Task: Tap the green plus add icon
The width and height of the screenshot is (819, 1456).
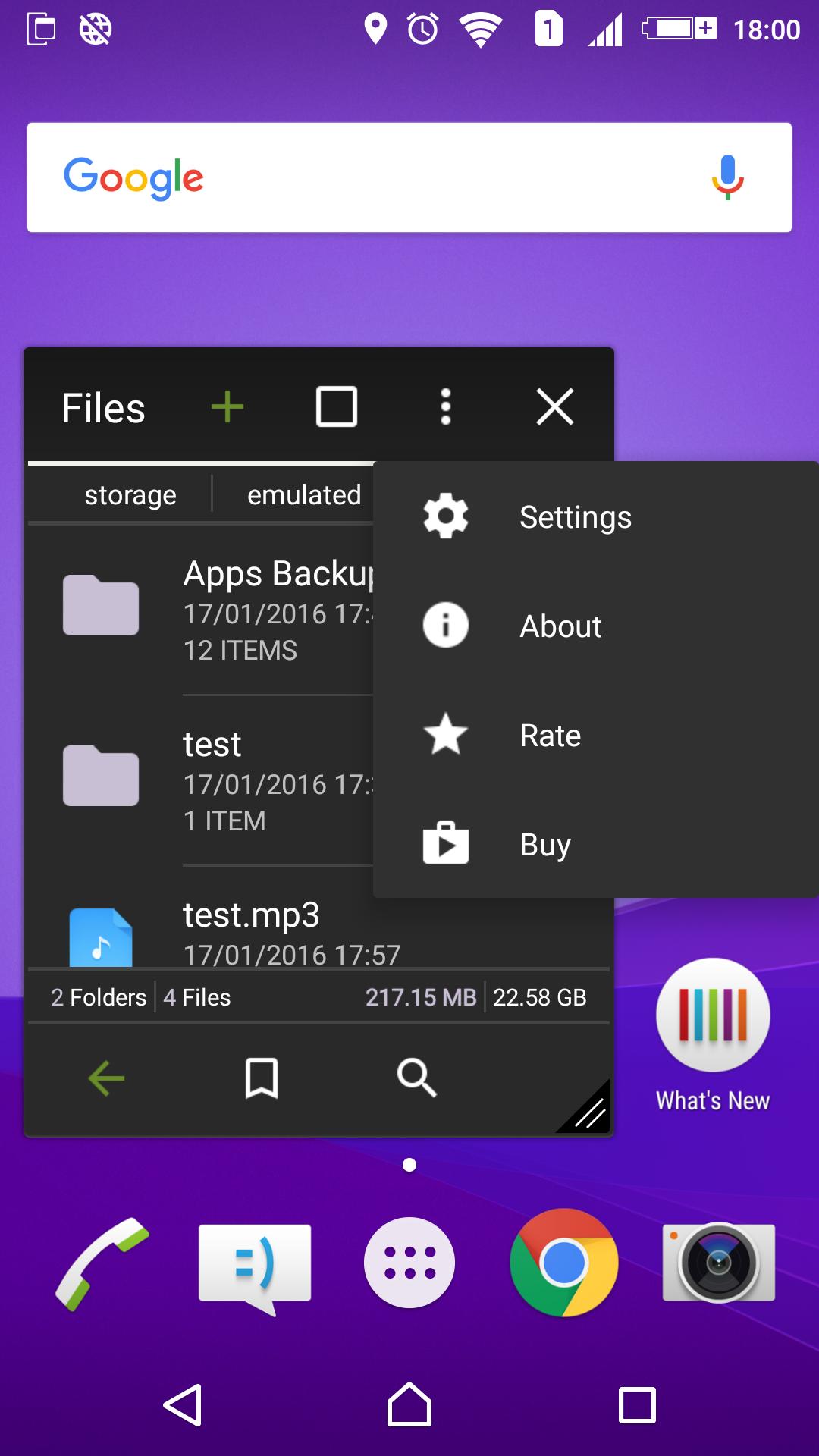Action: click(x=227, y=407)
